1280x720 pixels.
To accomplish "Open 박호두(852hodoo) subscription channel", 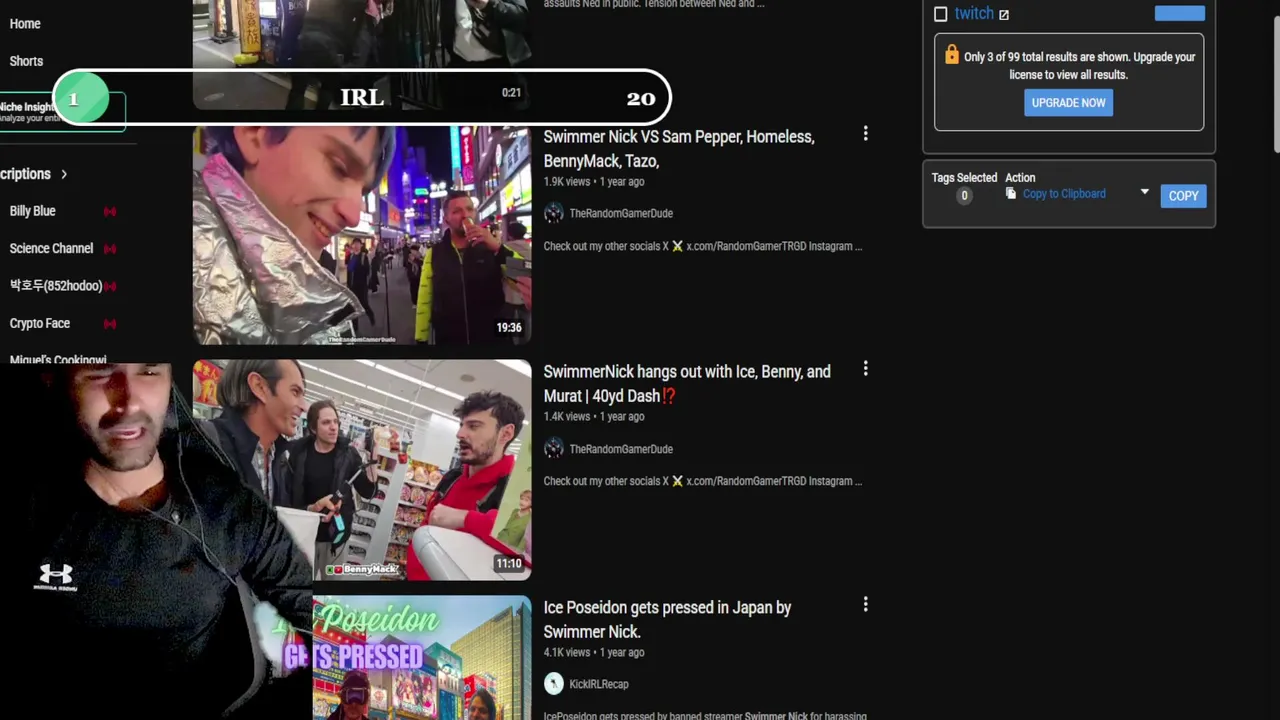I will click(56, 286).
